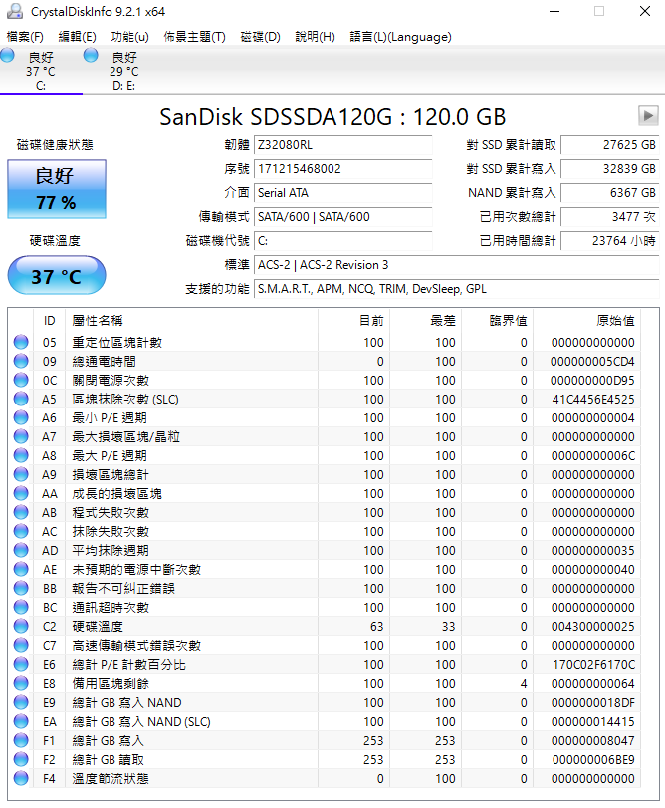Click status orb for attribute AC
Screen dimensions: 665x808
pos(21,531)
